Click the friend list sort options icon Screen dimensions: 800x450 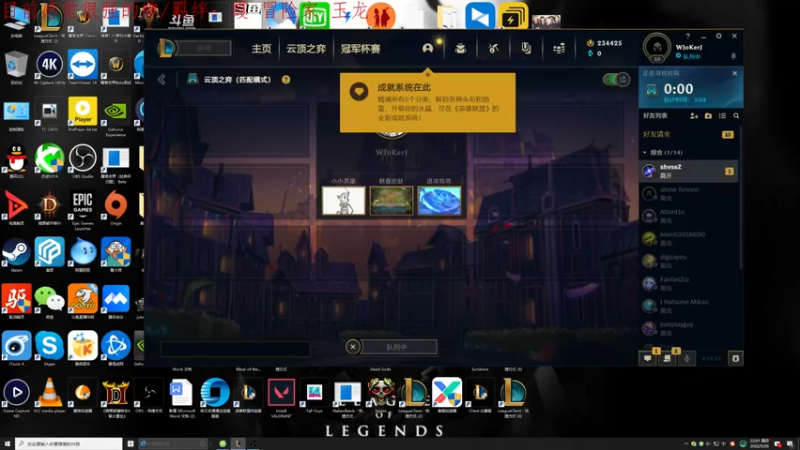(x=722, y=116)
